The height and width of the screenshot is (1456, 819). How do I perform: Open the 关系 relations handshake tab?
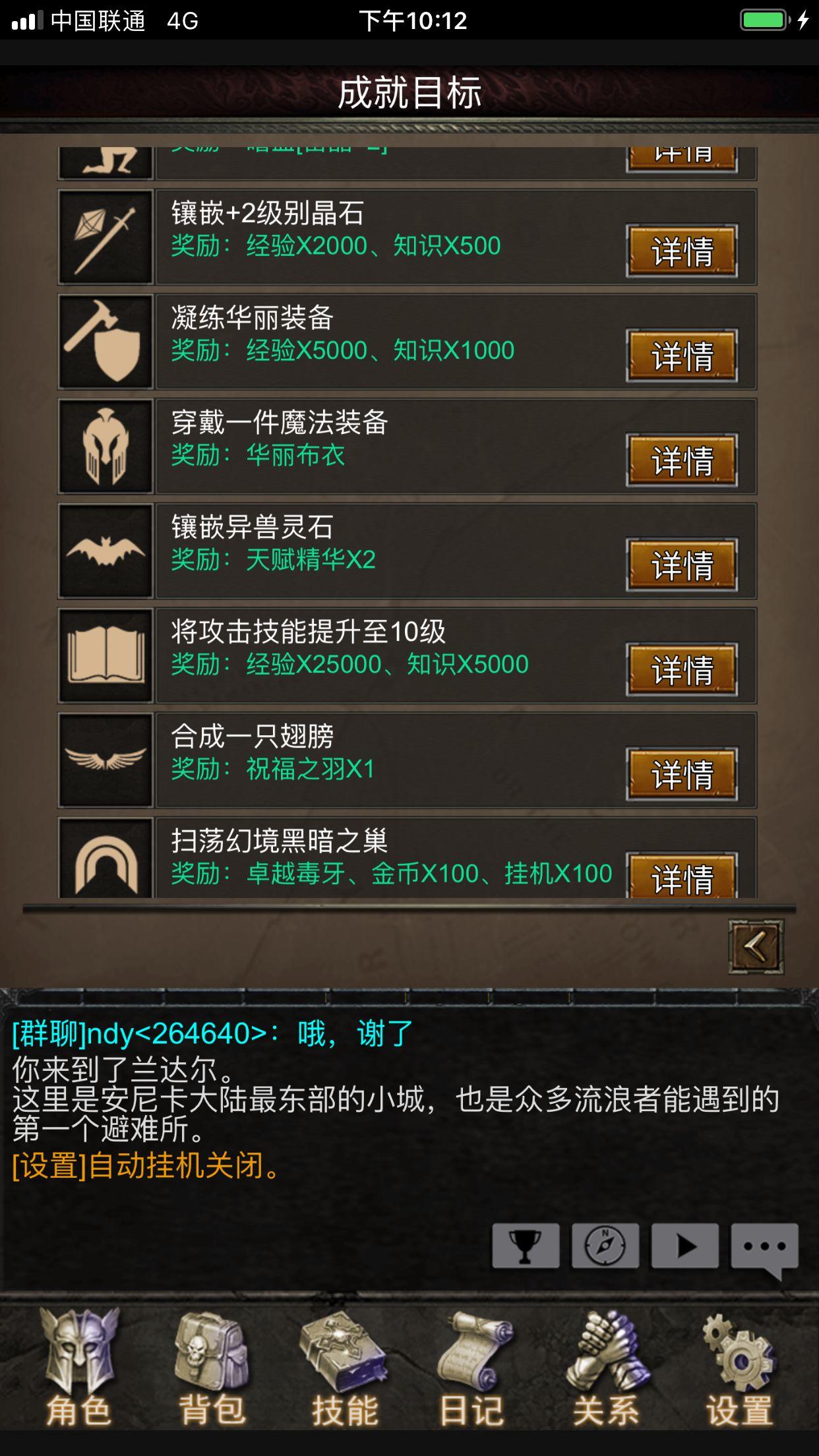[x=606, y=1368]
